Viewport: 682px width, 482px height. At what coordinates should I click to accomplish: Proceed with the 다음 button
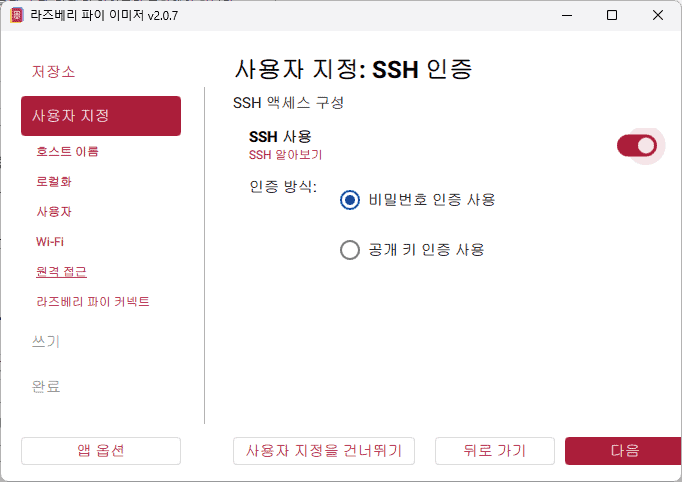point(624,451)
